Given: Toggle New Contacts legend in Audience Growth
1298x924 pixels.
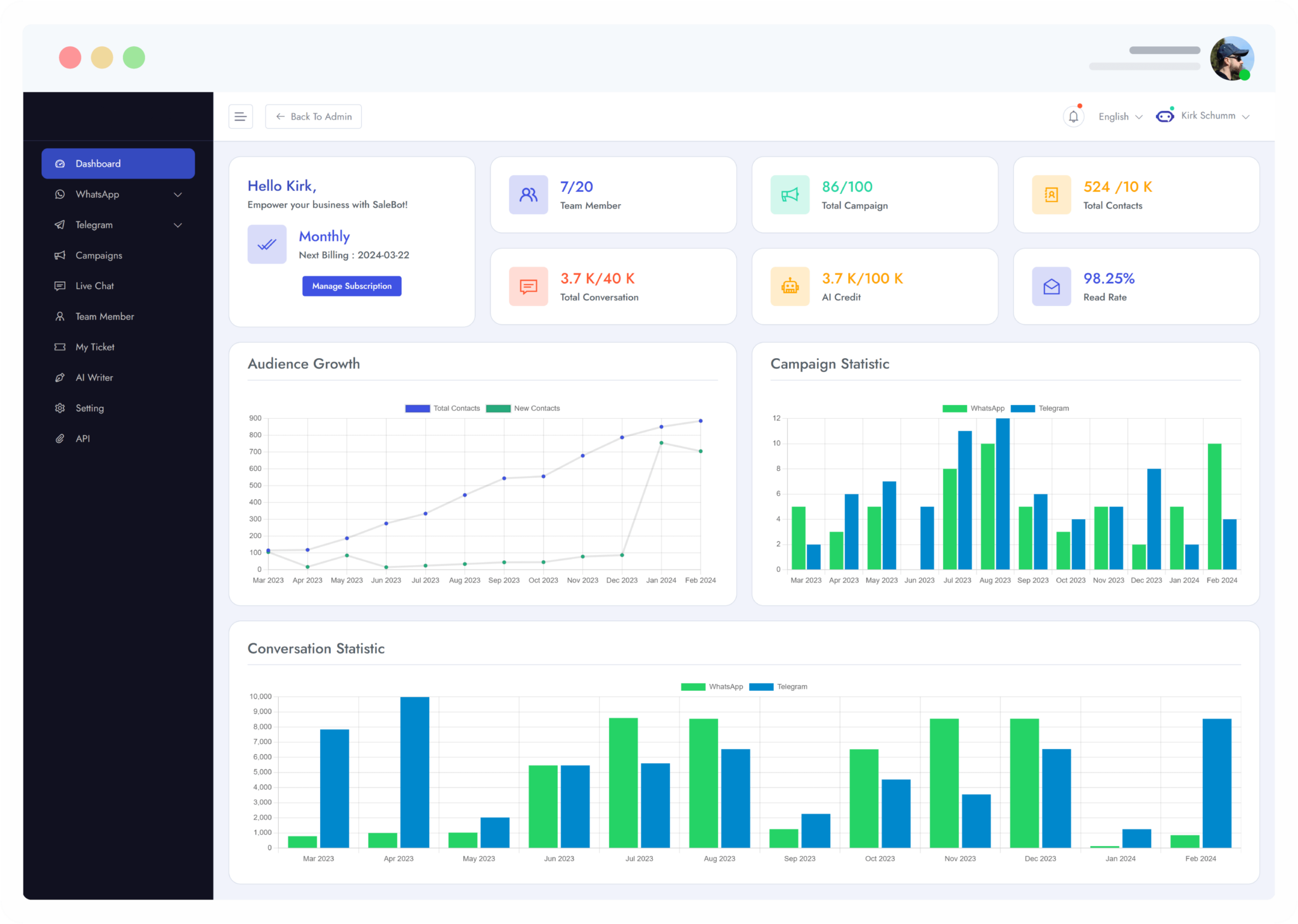Looking at the screenshot, I should click(x=523, y=408).
